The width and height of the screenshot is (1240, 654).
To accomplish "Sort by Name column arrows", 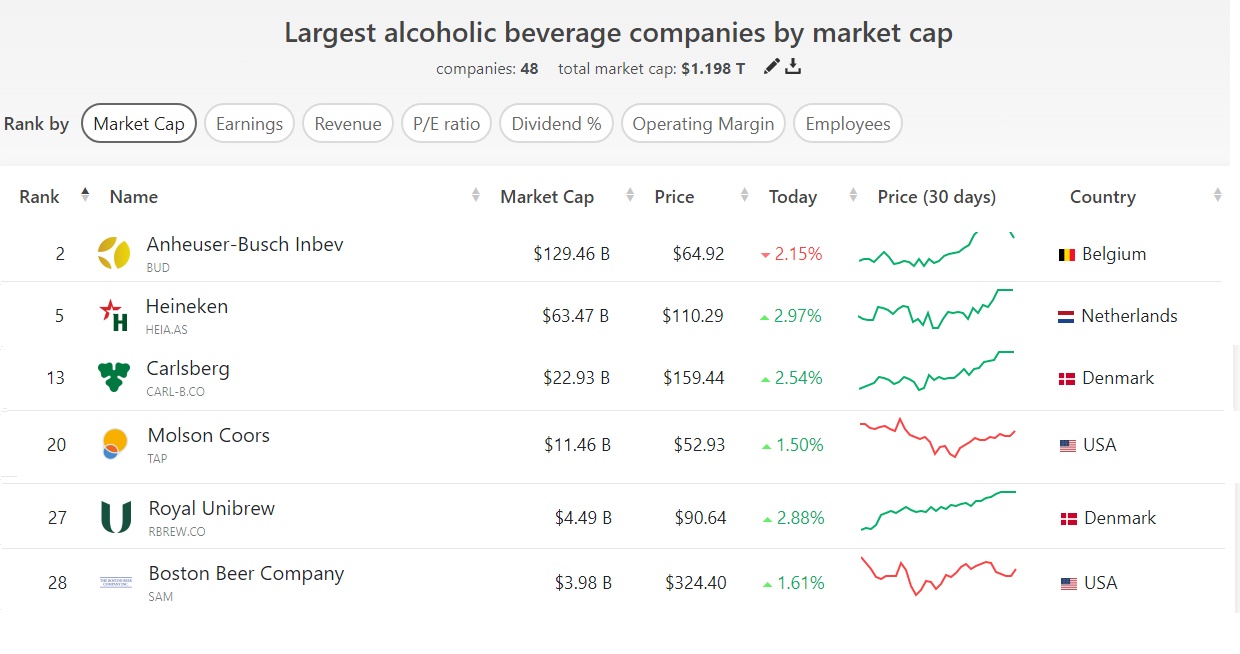I will point(476,196).
